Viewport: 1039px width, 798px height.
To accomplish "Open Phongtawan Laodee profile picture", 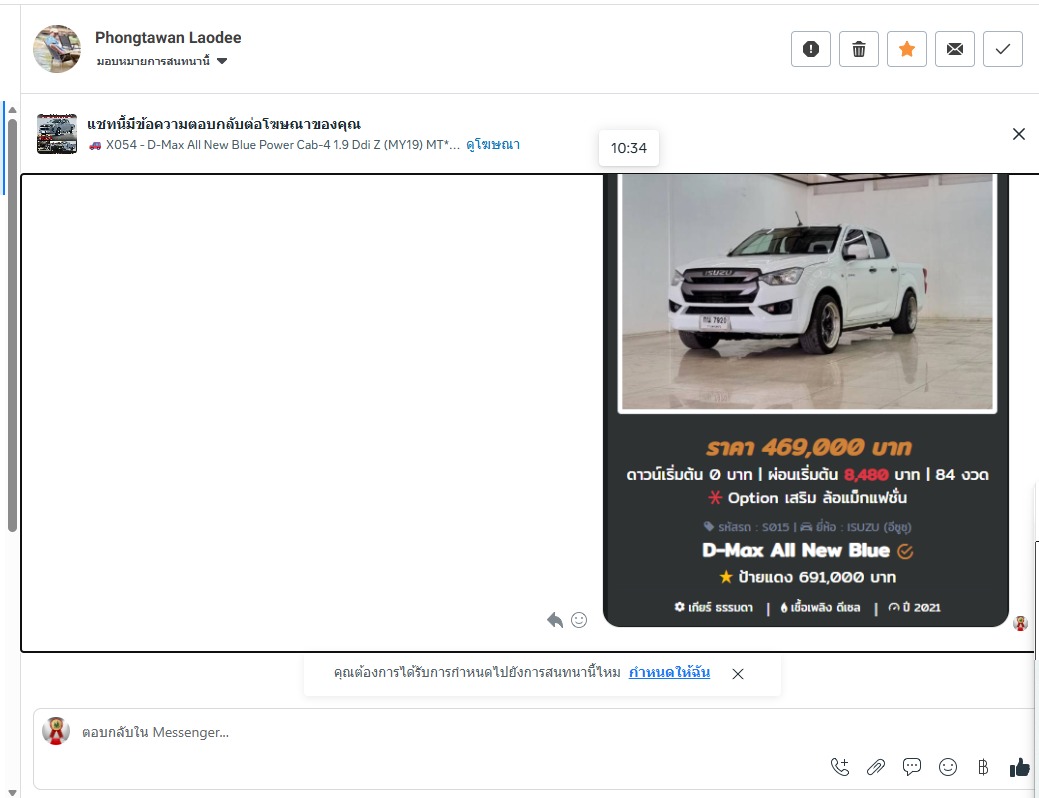I will pyautogui.click(x=57, y=49).
